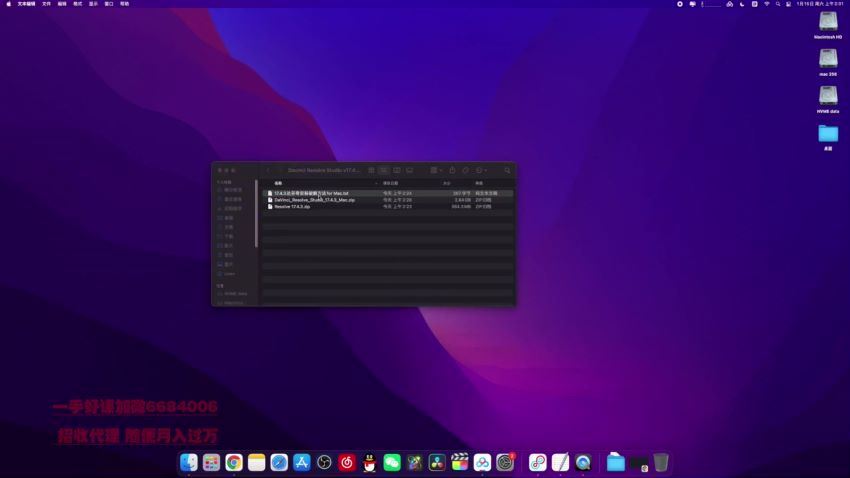Screen dimensions: 850x478
Task: Sort files by the kind column
Action: [x=479, y=183]
